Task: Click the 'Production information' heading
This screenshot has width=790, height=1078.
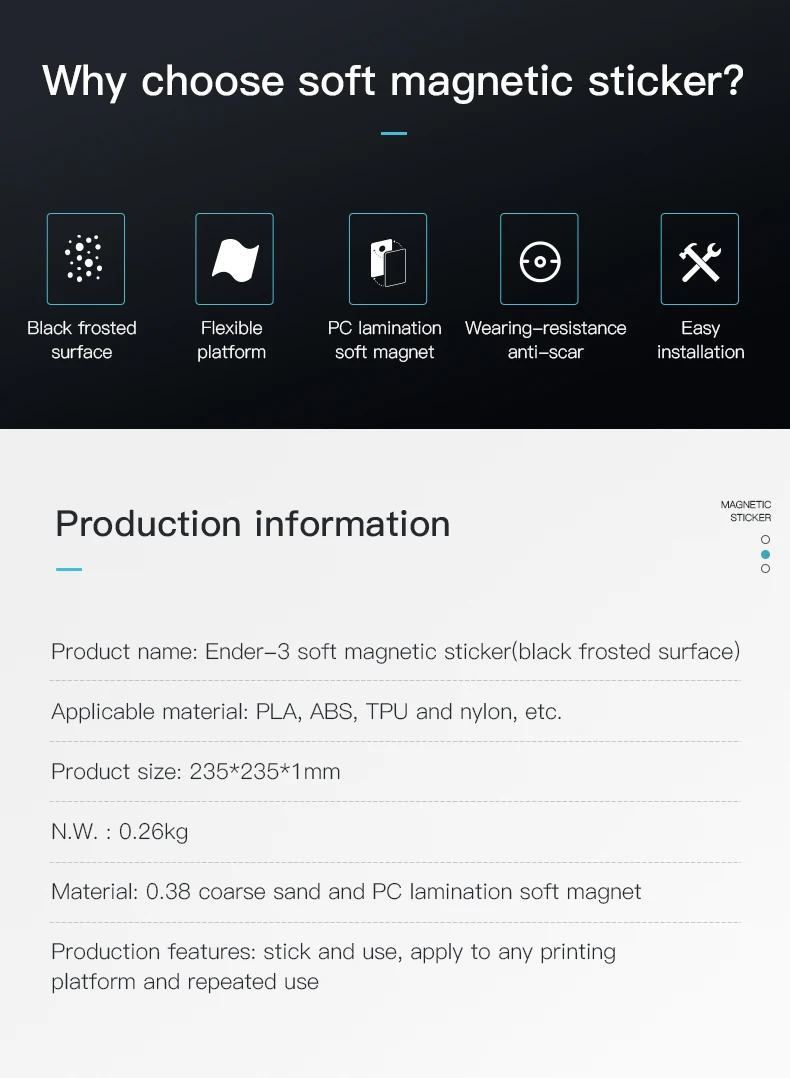Action: click(253, 523)
